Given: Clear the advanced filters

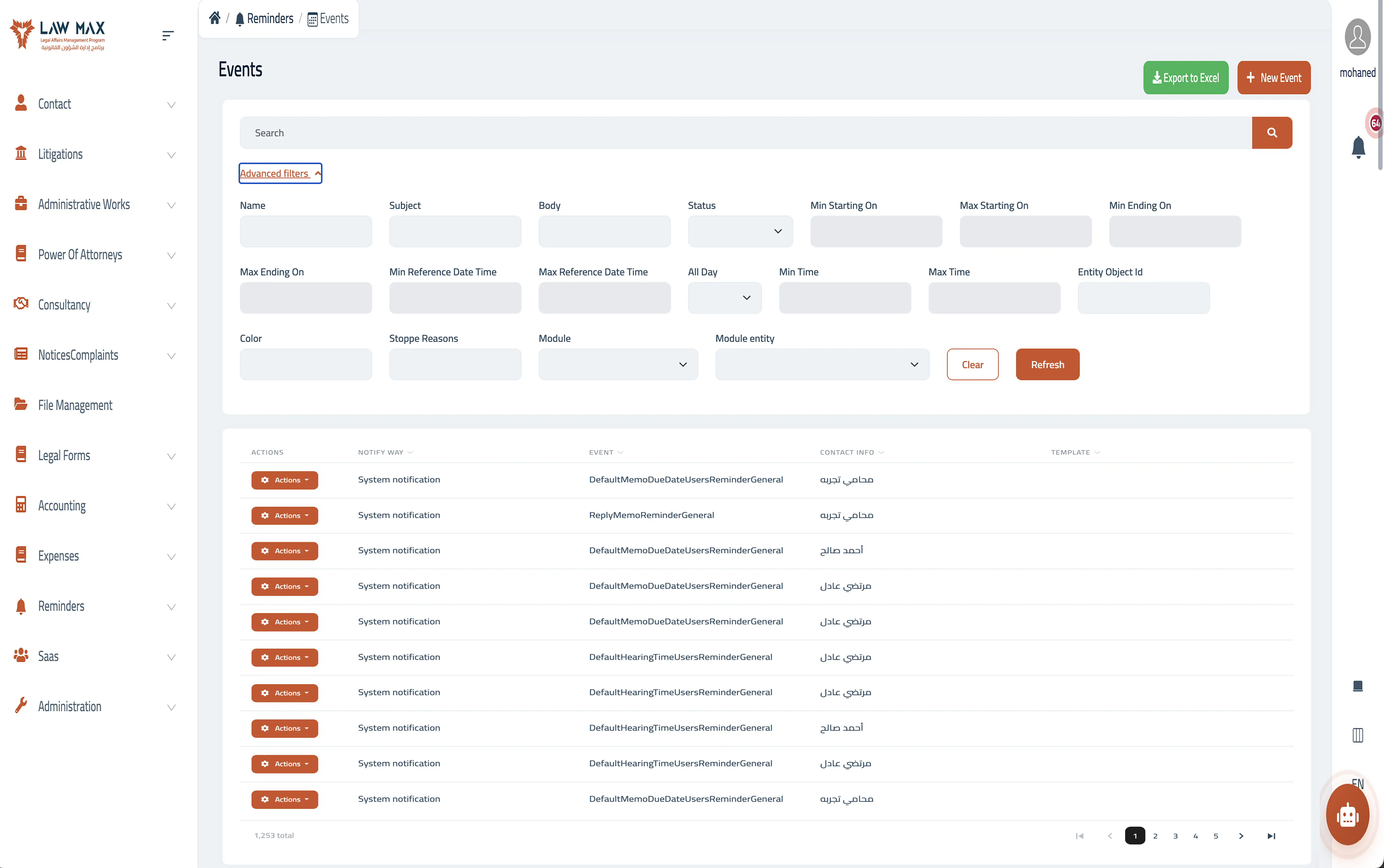Looking at the screenshot, I should (x=972, y=365).
